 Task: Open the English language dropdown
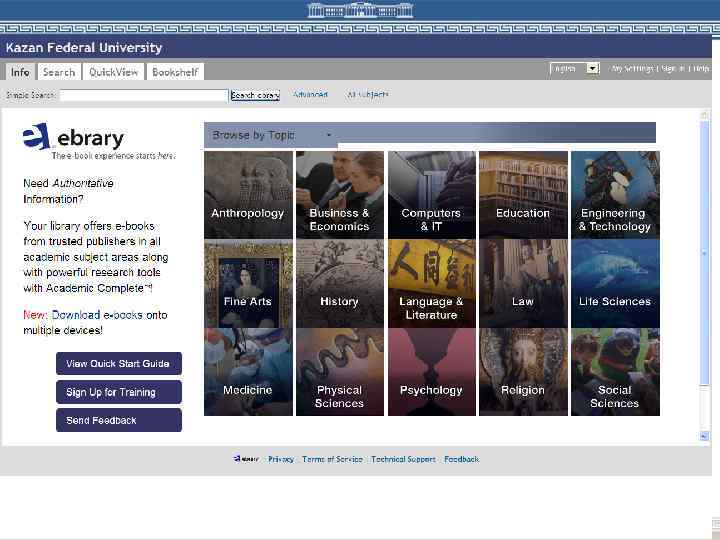click(574, 69)
